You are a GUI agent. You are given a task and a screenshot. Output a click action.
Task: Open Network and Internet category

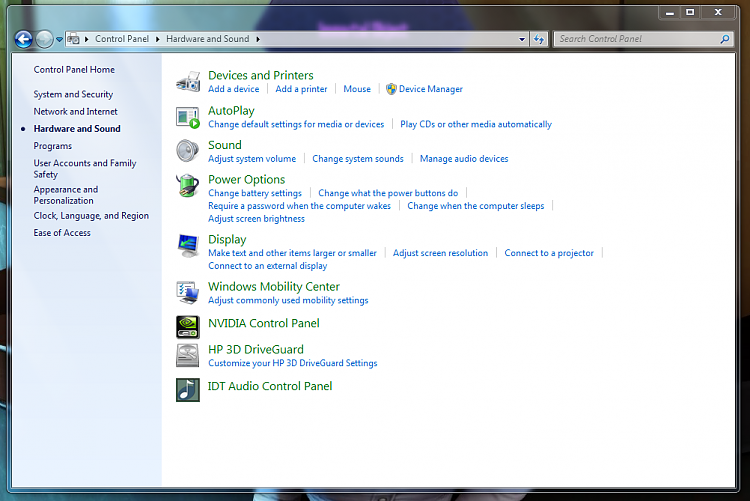76,111
